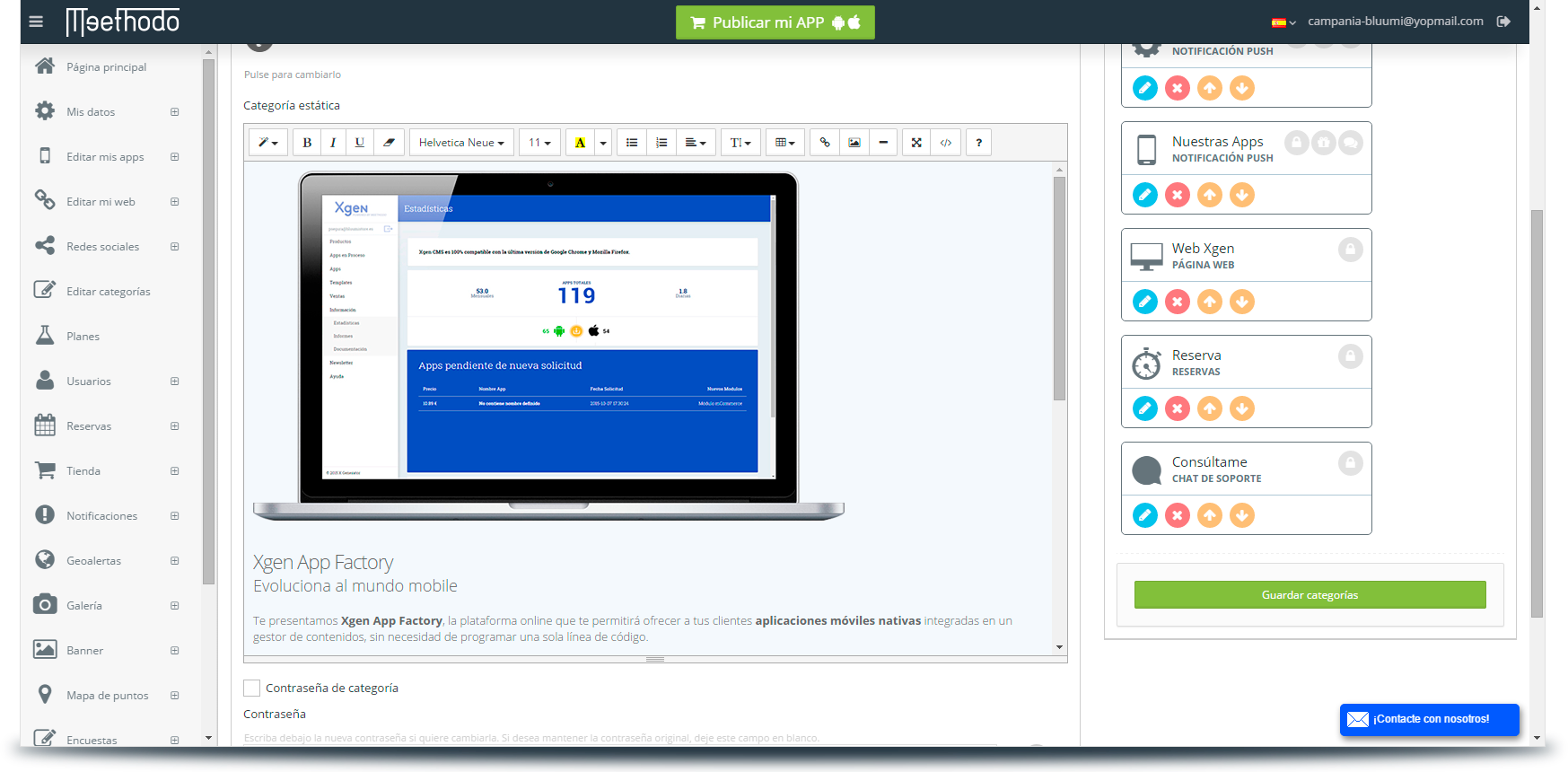The height and width of the screenshot is (772, 1568).
Task: Open Galería sidebar item
Action: click(x=83, y=606)
